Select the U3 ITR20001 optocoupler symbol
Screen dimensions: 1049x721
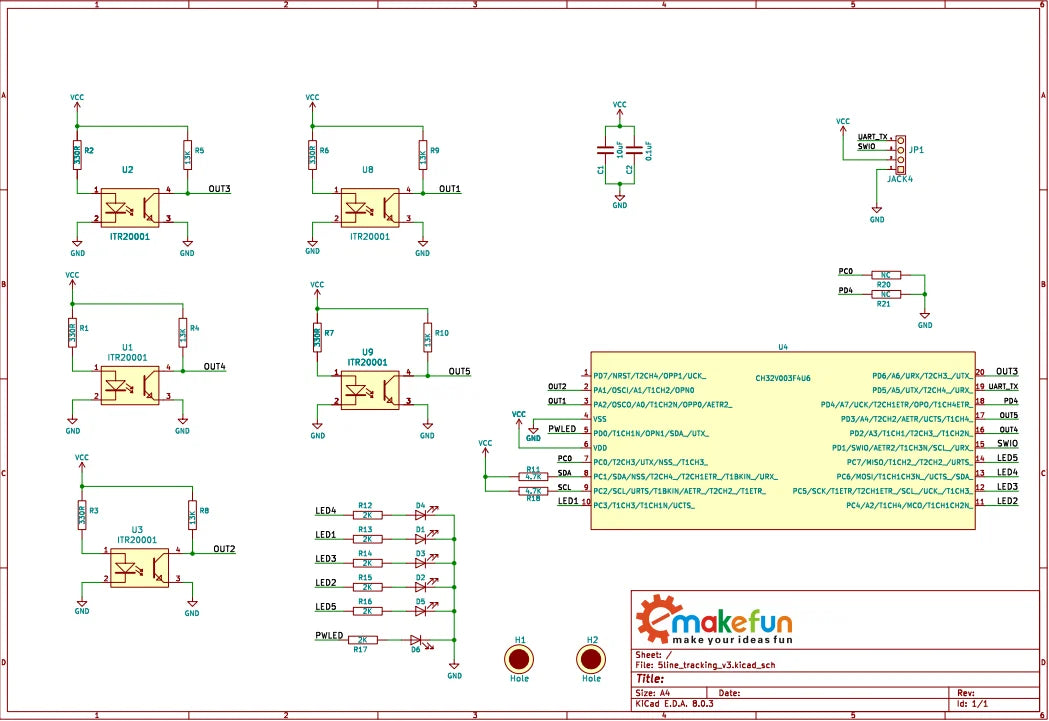[139, 568]
